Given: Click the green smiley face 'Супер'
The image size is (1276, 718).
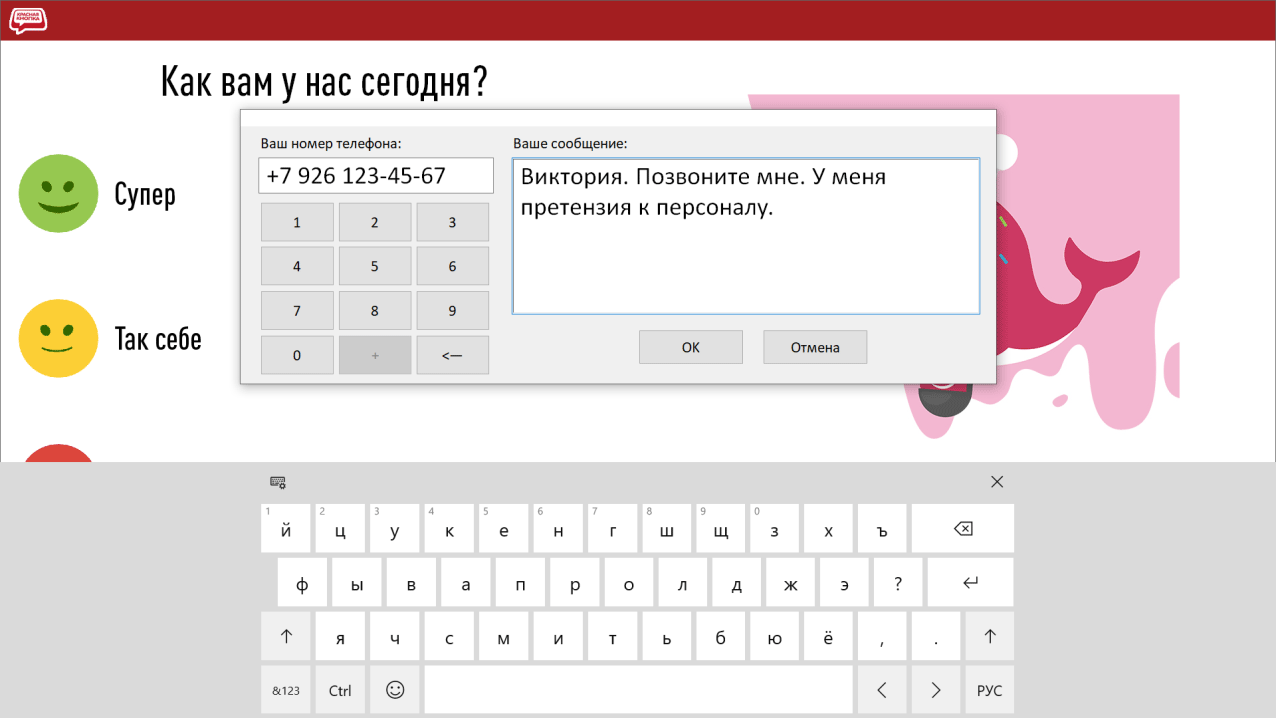Looking at the screenshot, I should 59,194.
